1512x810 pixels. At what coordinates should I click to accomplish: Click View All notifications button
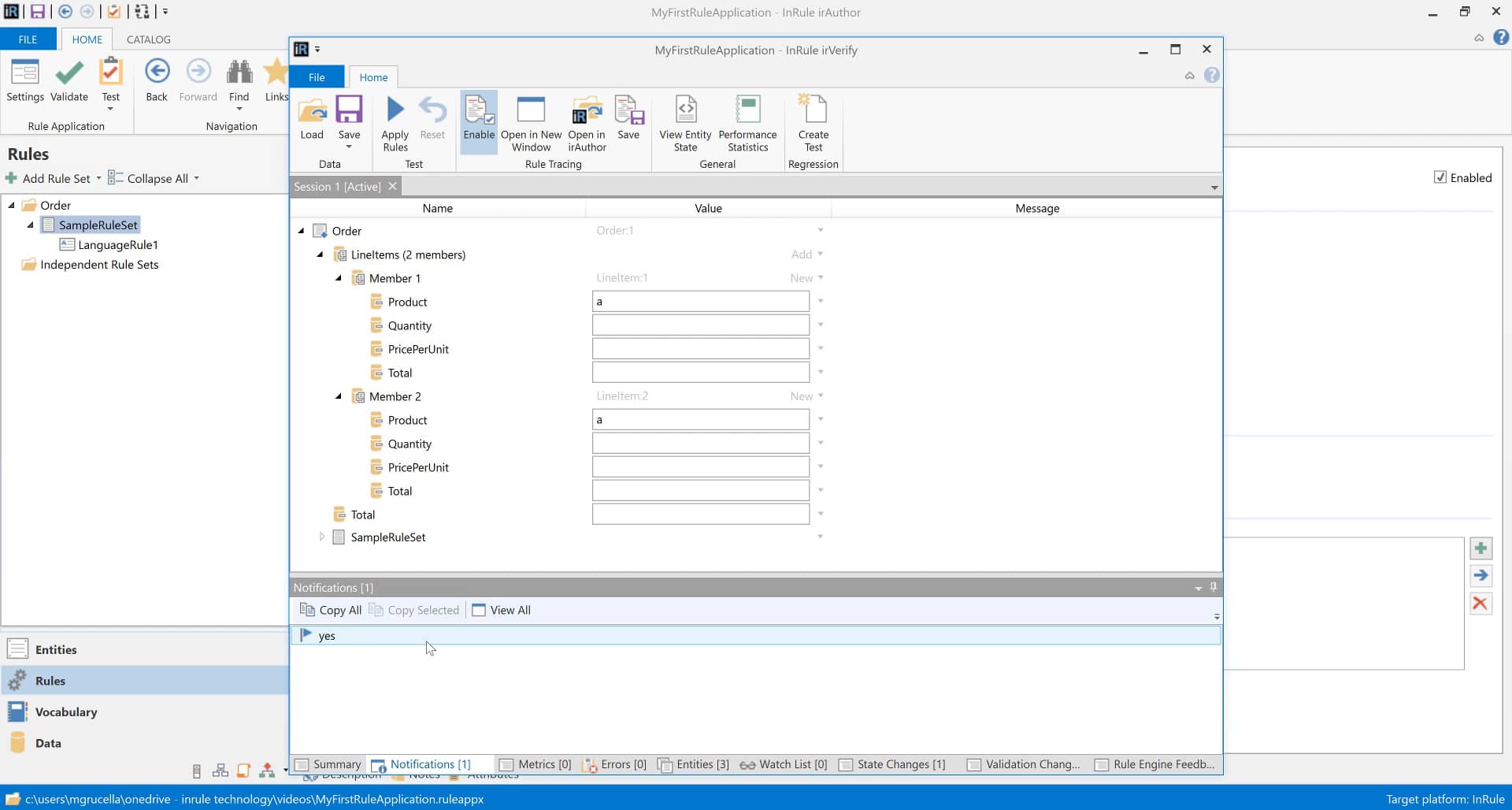click(x=502, y=610)
